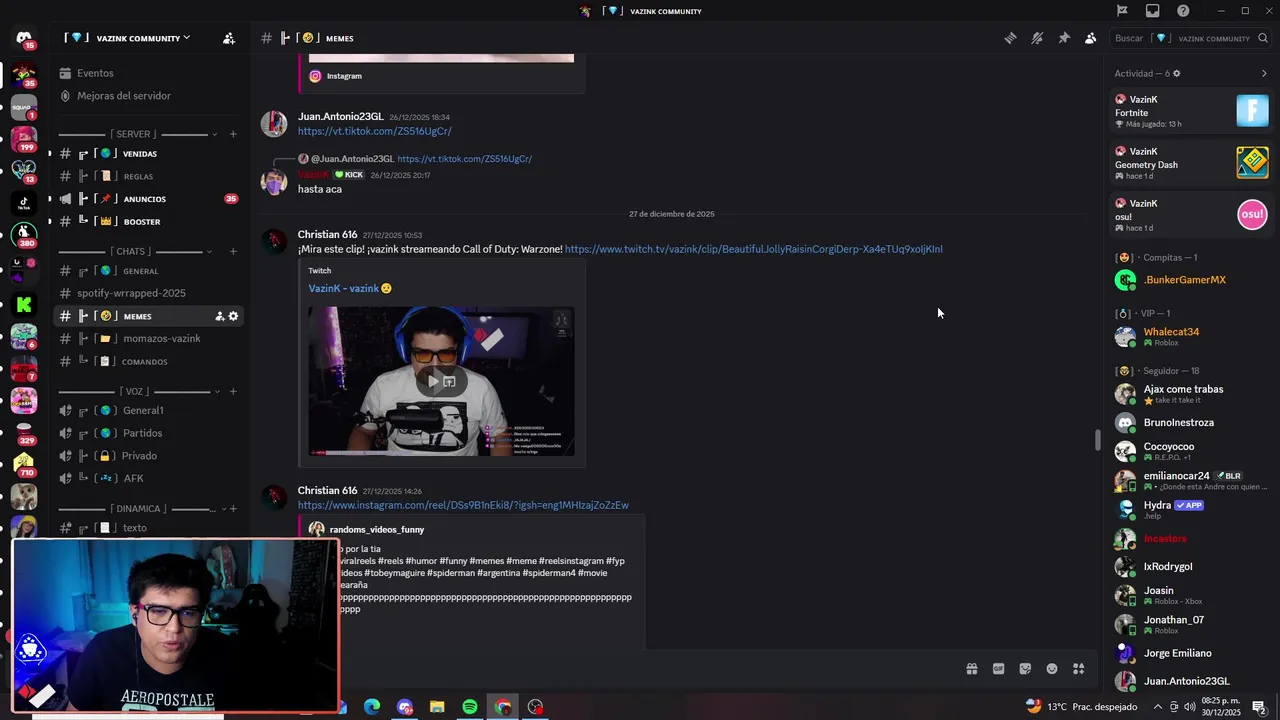Open the Instagram reel link
The image size is (1280, 720).
coord(463,505)
